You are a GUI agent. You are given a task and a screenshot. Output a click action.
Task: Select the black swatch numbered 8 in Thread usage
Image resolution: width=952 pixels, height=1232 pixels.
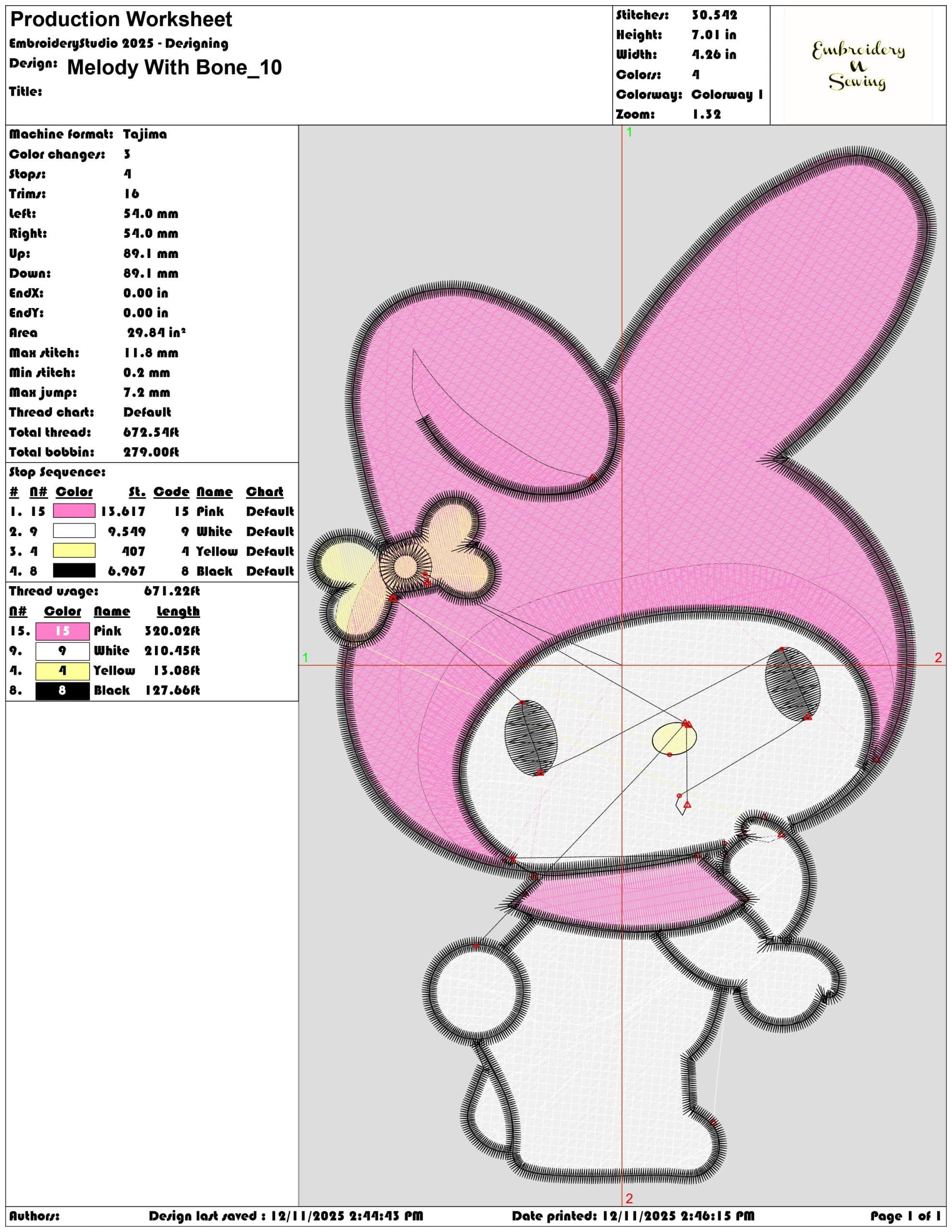[x=62, y=691]
